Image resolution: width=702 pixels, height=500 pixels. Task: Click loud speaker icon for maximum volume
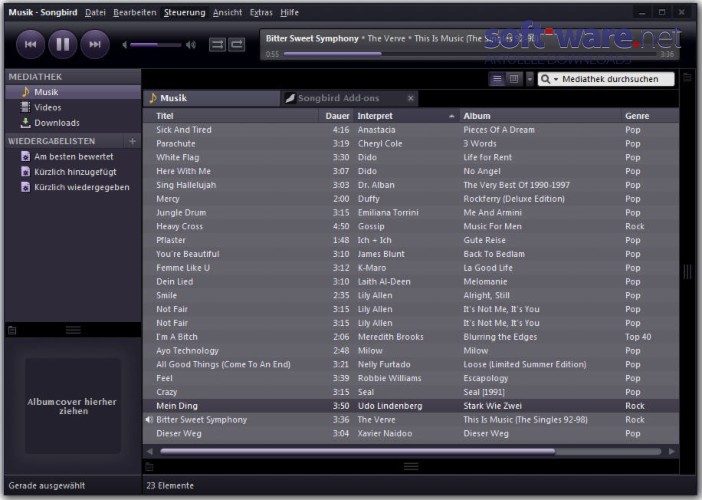pyautogui.click(x=191, y=44)
